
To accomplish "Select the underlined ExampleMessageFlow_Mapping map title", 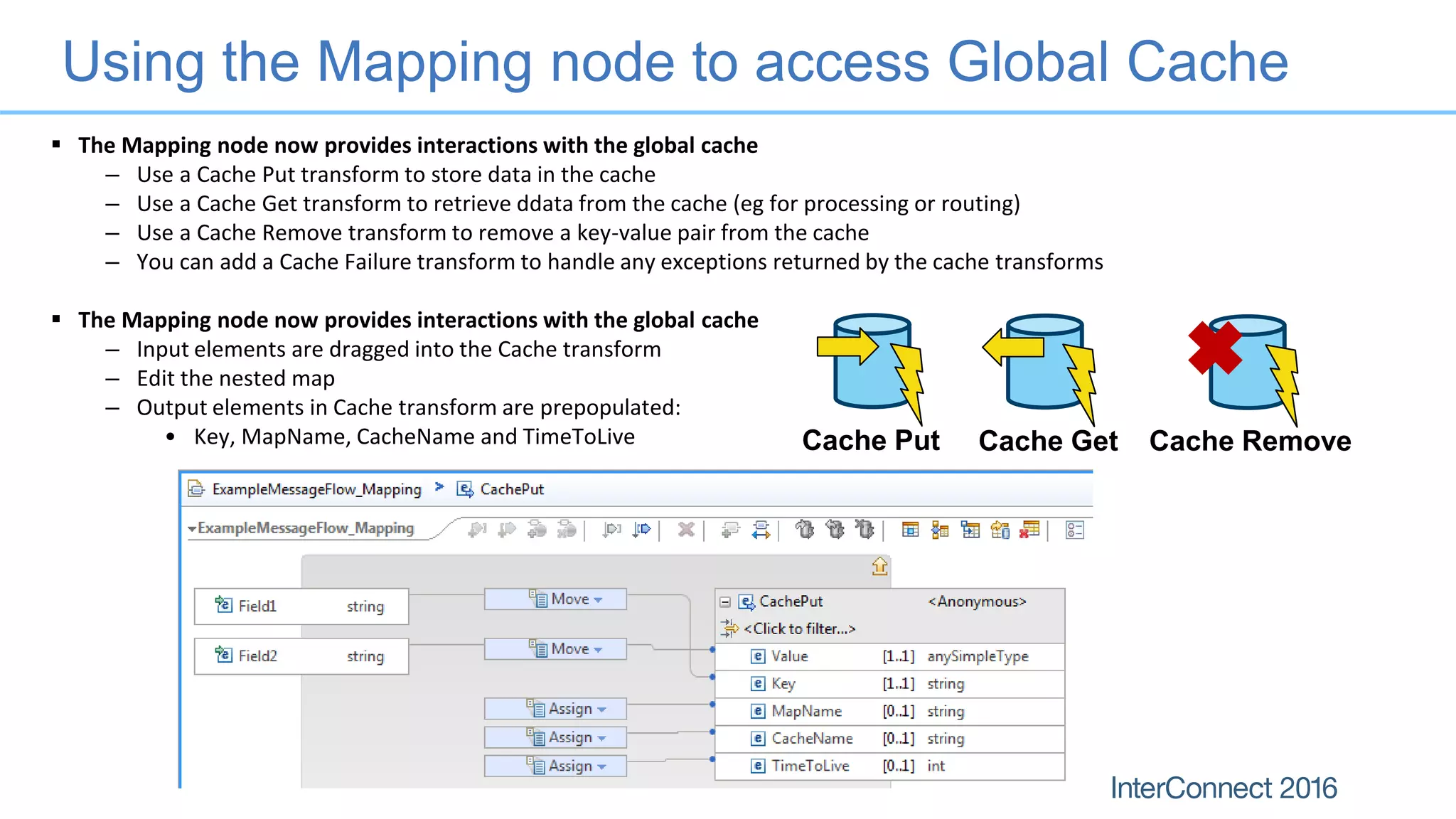I will pos(306,528).
